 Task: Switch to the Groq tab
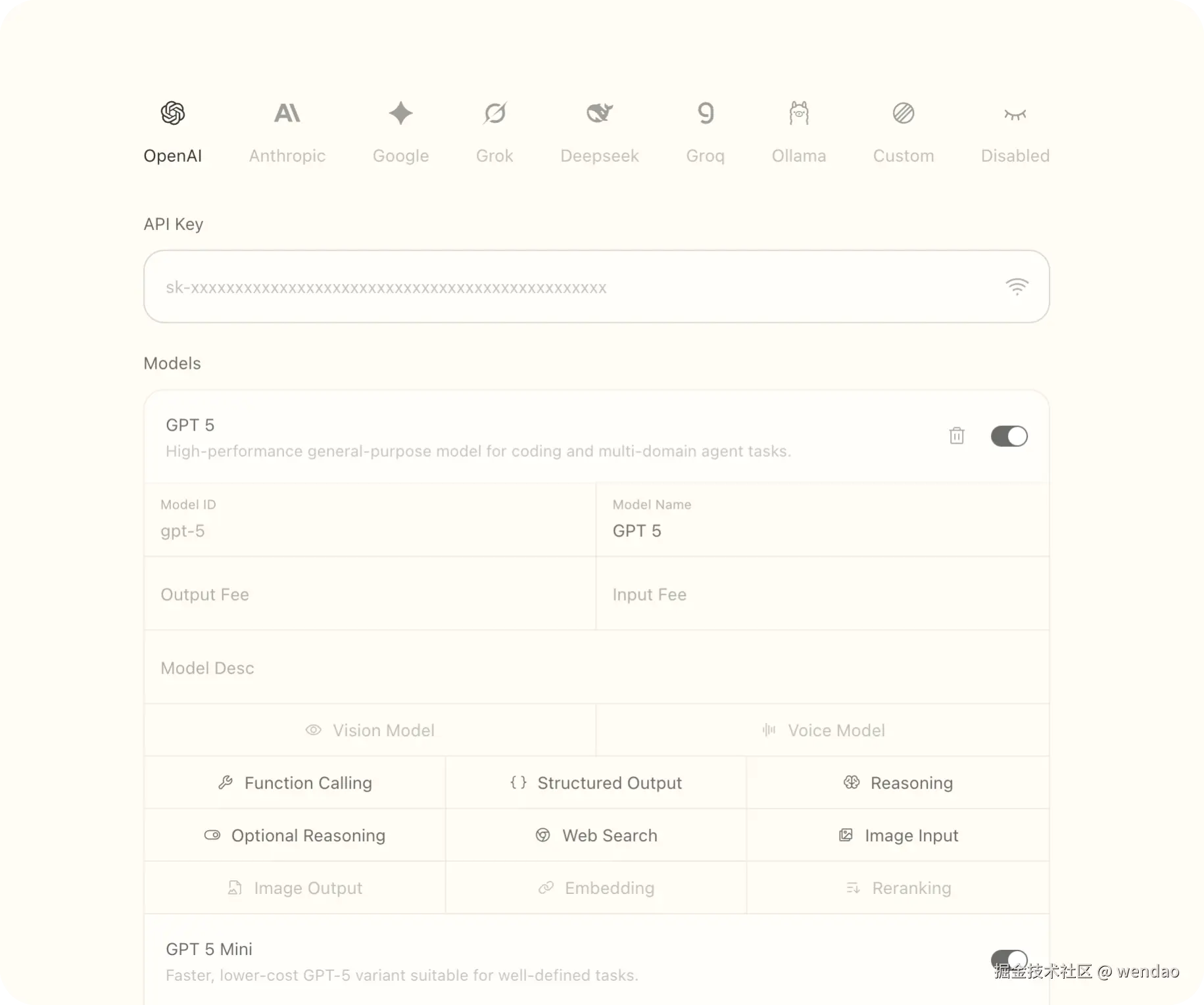705,131
